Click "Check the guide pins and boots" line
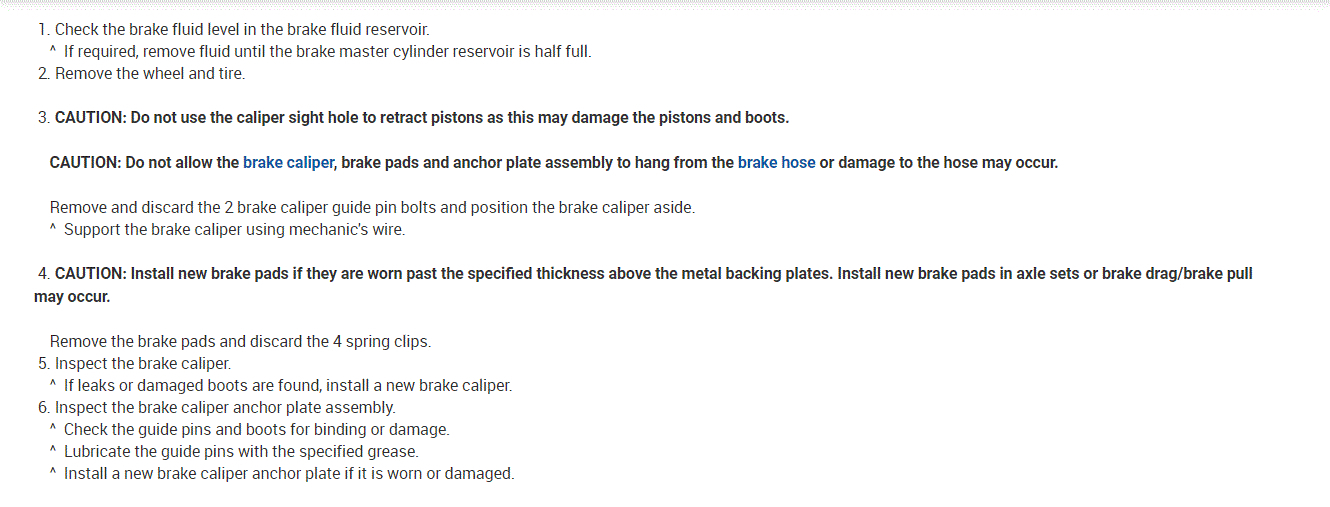 click(257, 430)
